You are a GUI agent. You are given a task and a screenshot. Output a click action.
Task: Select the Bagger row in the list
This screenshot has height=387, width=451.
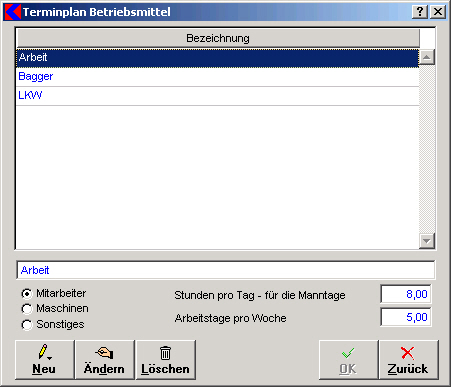[217, 77]
